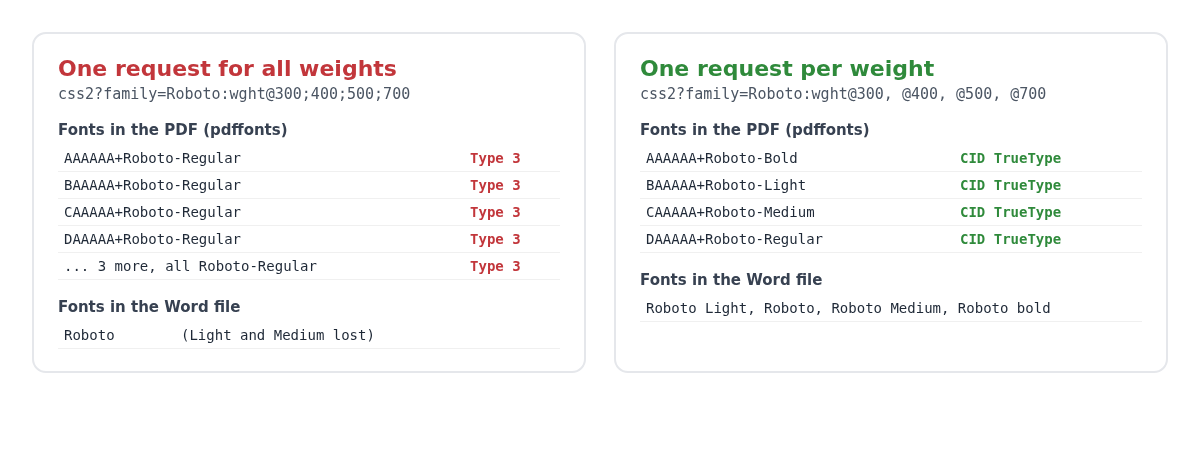Image resolution: width=1200 pixels, height=460 pixels.
Task: Click font name CAAAAA+Roboto-Medium
Action: click(730, 212)
